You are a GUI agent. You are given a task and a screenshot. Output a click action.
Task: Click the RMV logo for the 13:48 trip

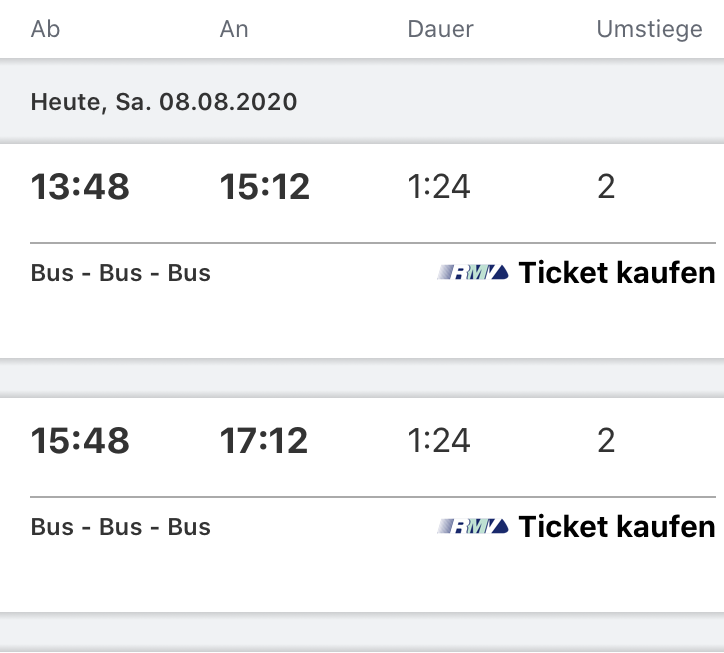[x=473, y=272]
